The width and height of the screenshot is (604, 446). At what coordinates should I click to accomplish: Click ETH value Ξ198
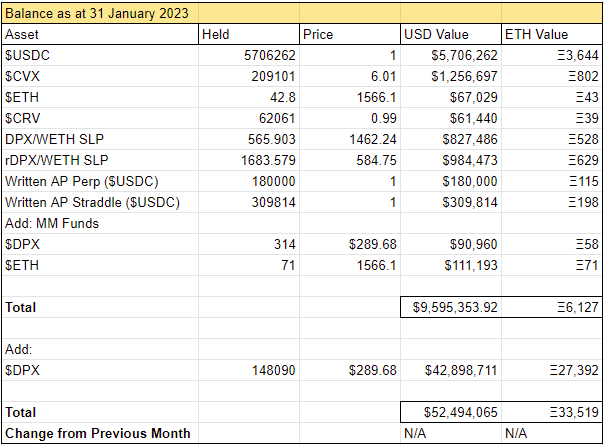point(583,202)
